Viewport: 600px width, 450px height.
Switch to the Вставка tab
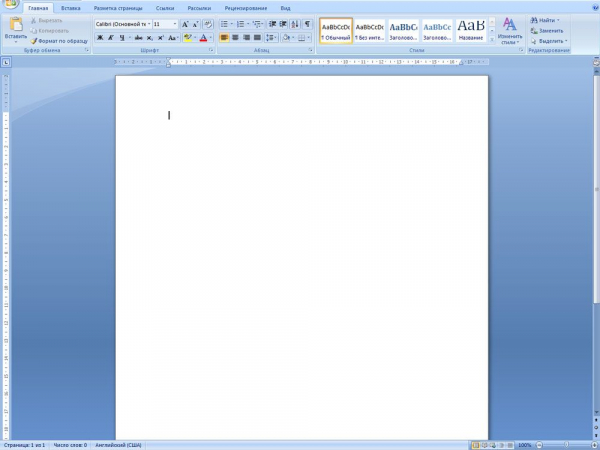point(71,8)
